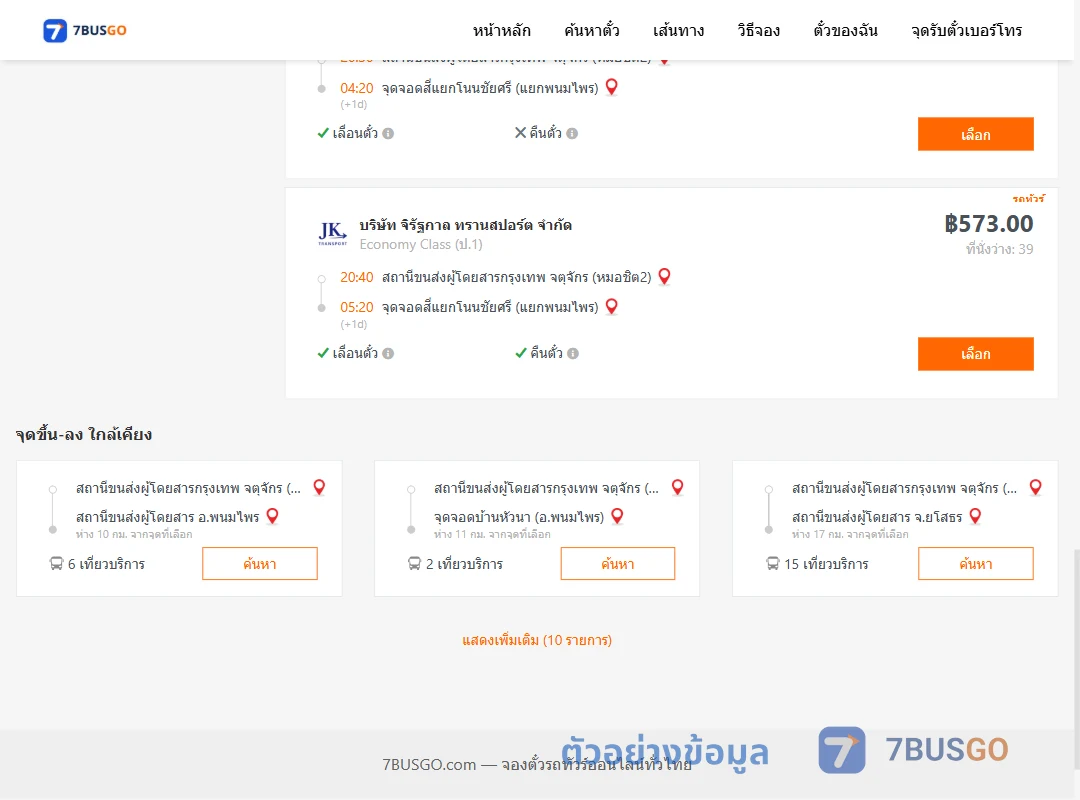
Task: Open the วิธีจอง menu item
Action: [x=758, y=30]
